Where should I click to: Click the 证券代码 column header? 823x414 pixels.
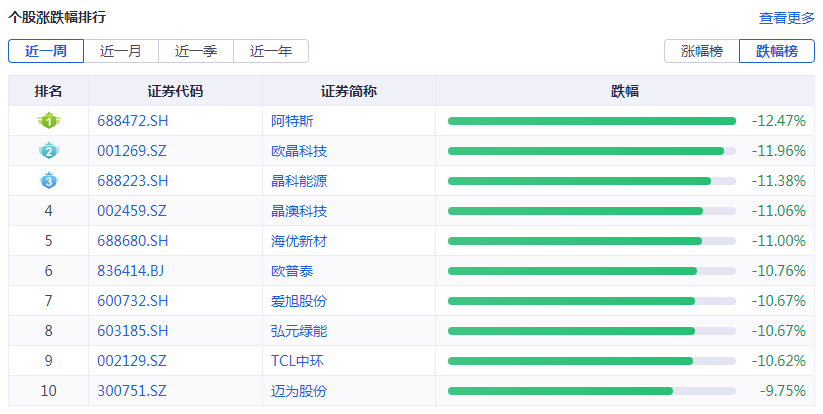pyautogui.click(x=175, y=91)
